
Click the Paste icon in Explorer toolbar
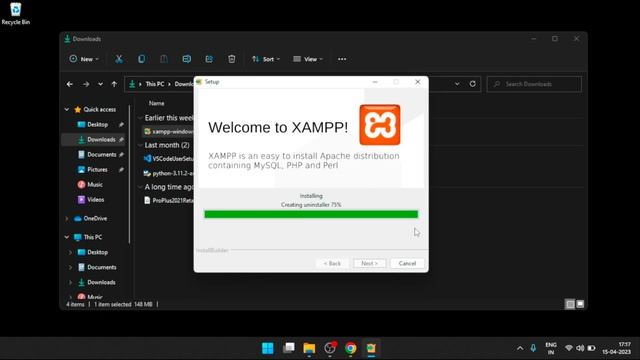tap(164, 59)
